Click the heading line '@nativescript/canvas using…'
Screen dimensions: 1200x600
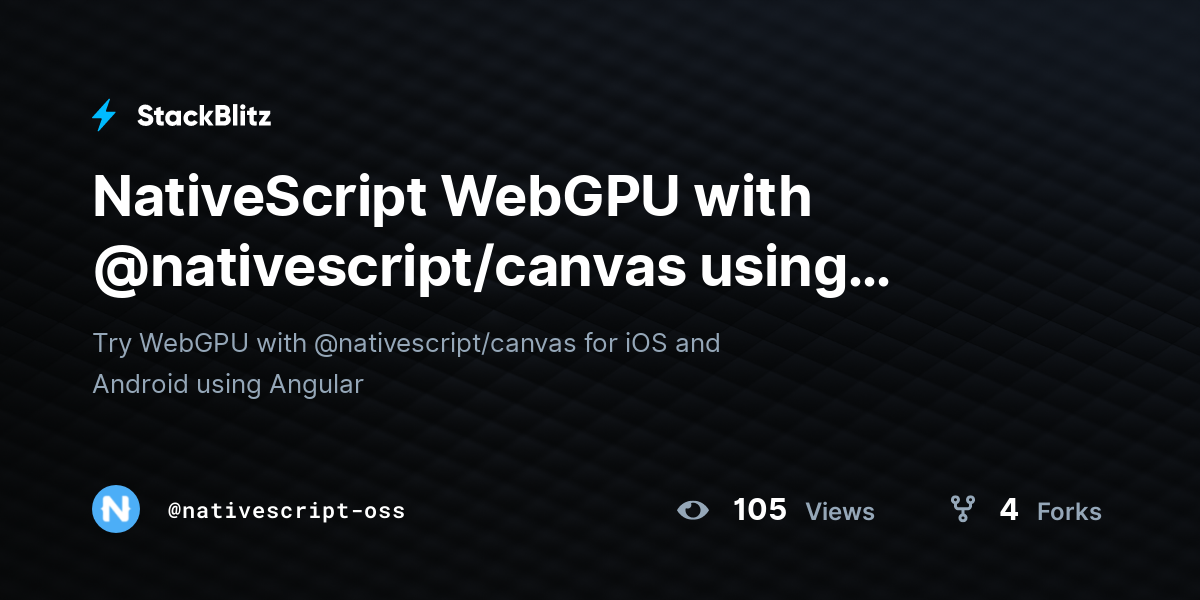(x=491, y=266)
